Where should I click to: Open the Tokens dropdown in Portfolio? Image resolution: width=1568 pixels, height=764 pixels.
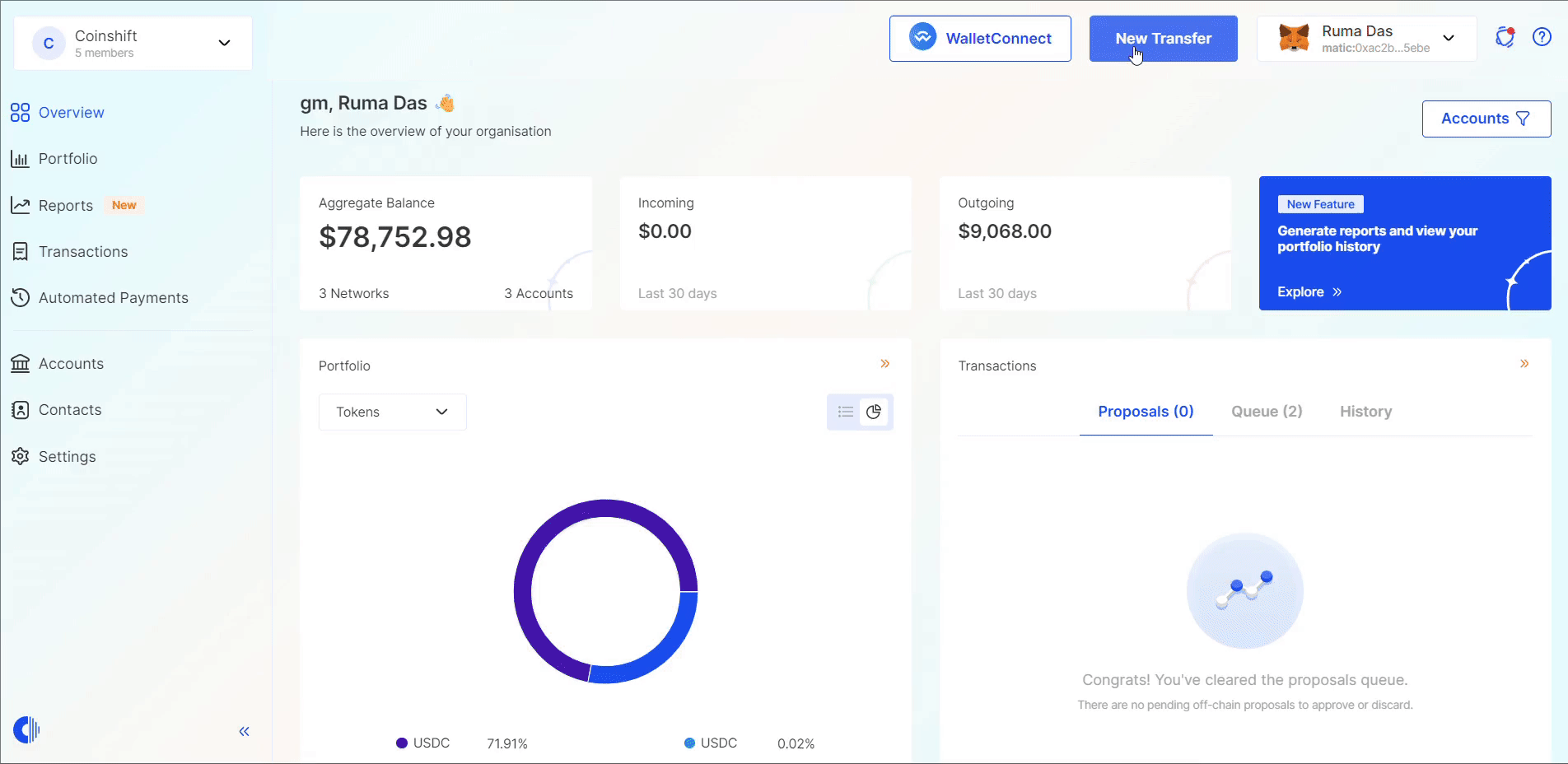[x=392, y=412]
